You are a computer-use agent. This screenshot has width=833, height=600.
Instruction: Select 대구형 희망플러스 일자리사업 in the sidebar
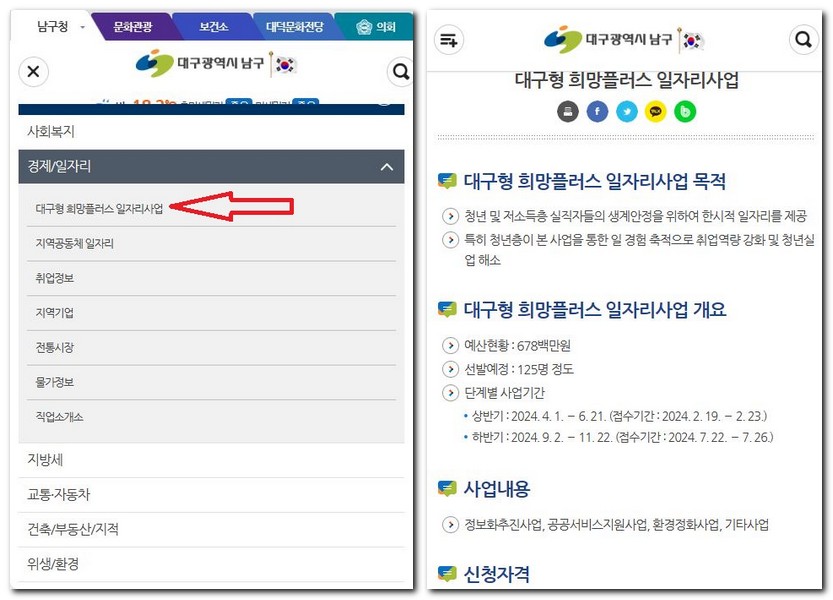[x=100, y=206]
